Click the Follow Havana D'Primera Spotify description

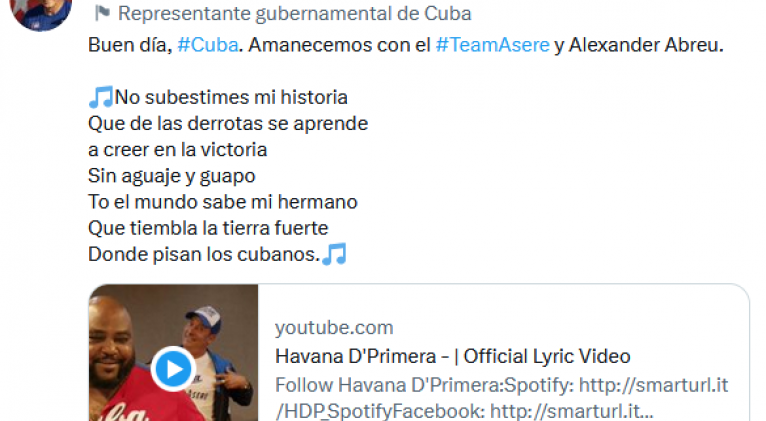pyautogui.click(x=502, y=398)
